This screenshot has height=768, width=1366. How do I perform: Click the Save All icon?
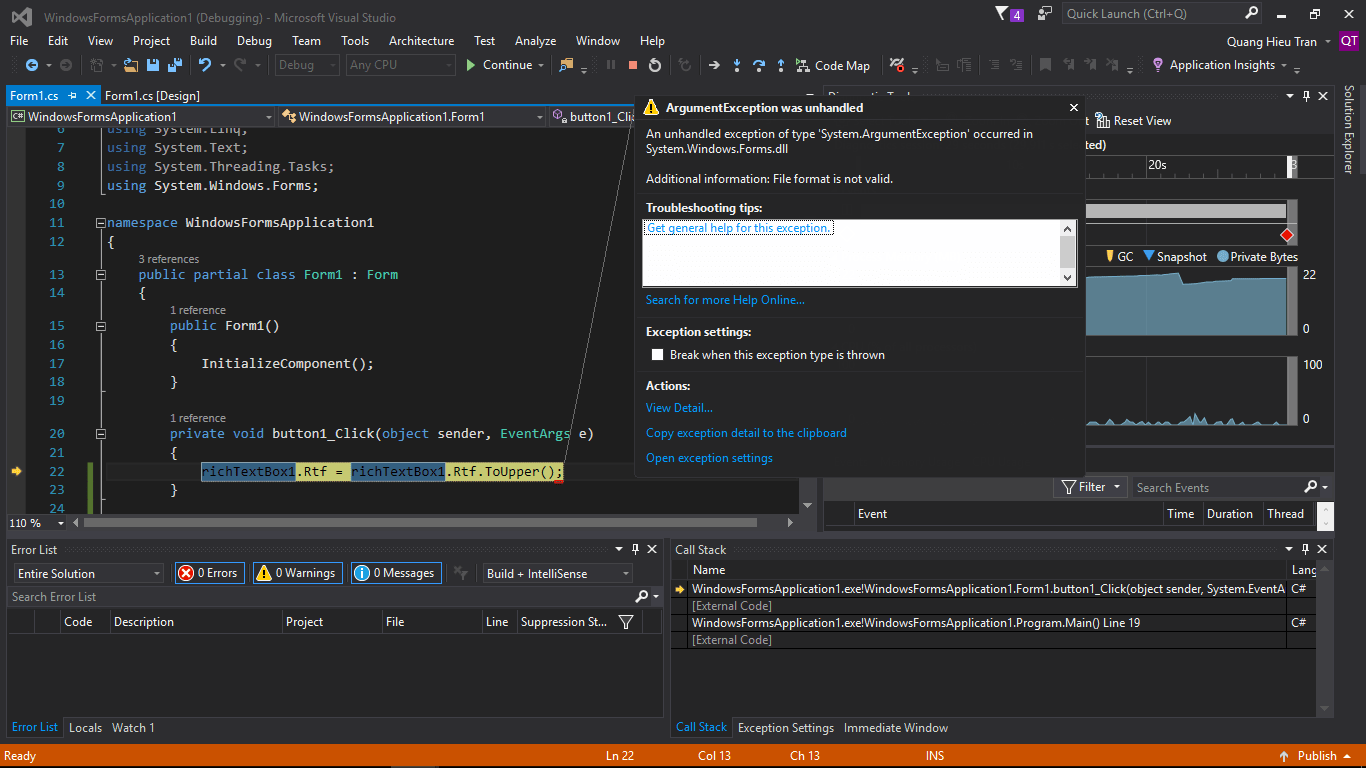tap(173, 65)
